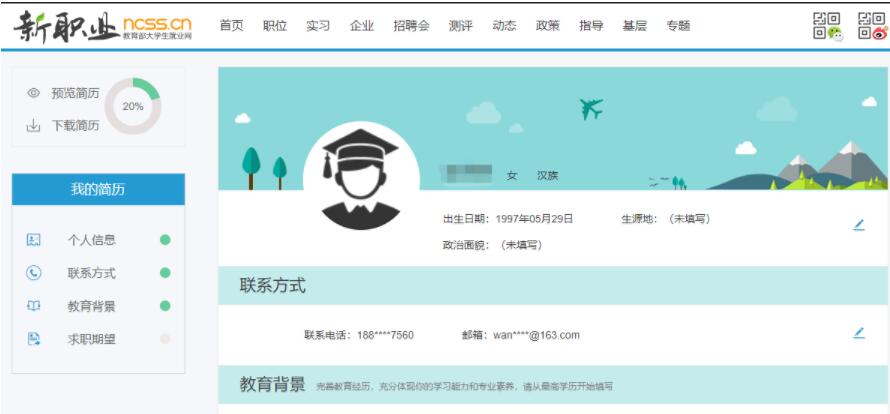Click the 联系方式 section heading

click(272, 285)
